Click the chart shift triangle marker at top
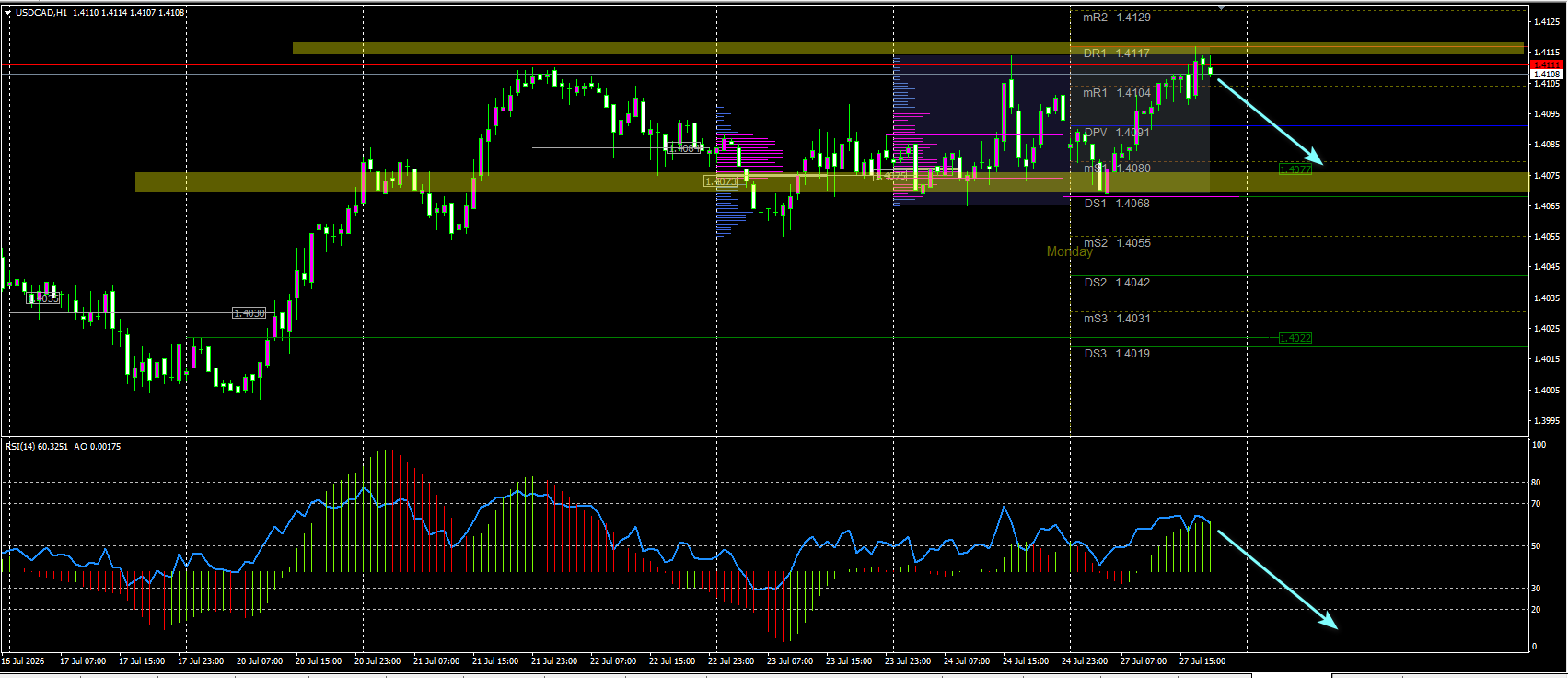The height and width of the screenshot is (678, 1568). click(1221, 7)
